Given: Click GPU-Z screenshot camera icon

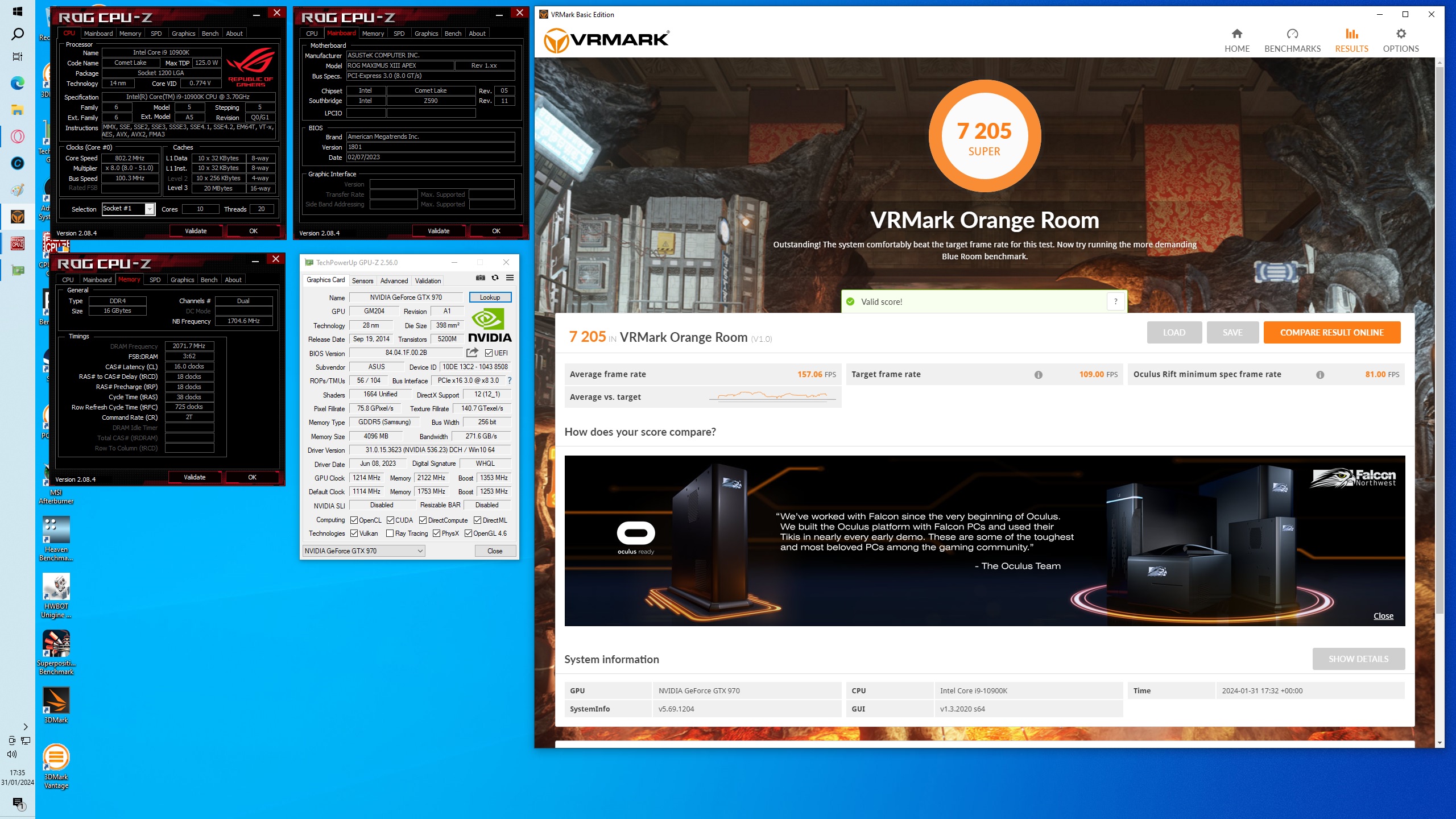Looking at the screenshot, I should (x=481, y=278).
